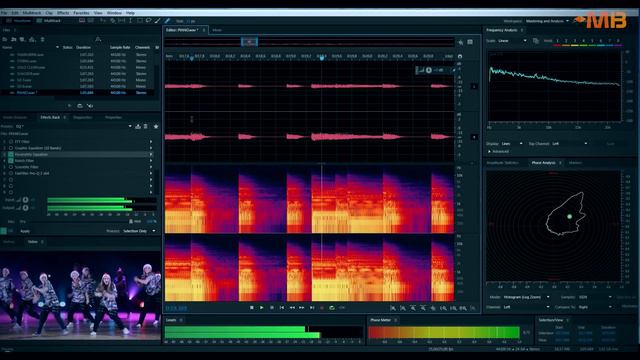Open the Multitrack menu in menu bar
The image size is (640, 360).
(31, 13)
